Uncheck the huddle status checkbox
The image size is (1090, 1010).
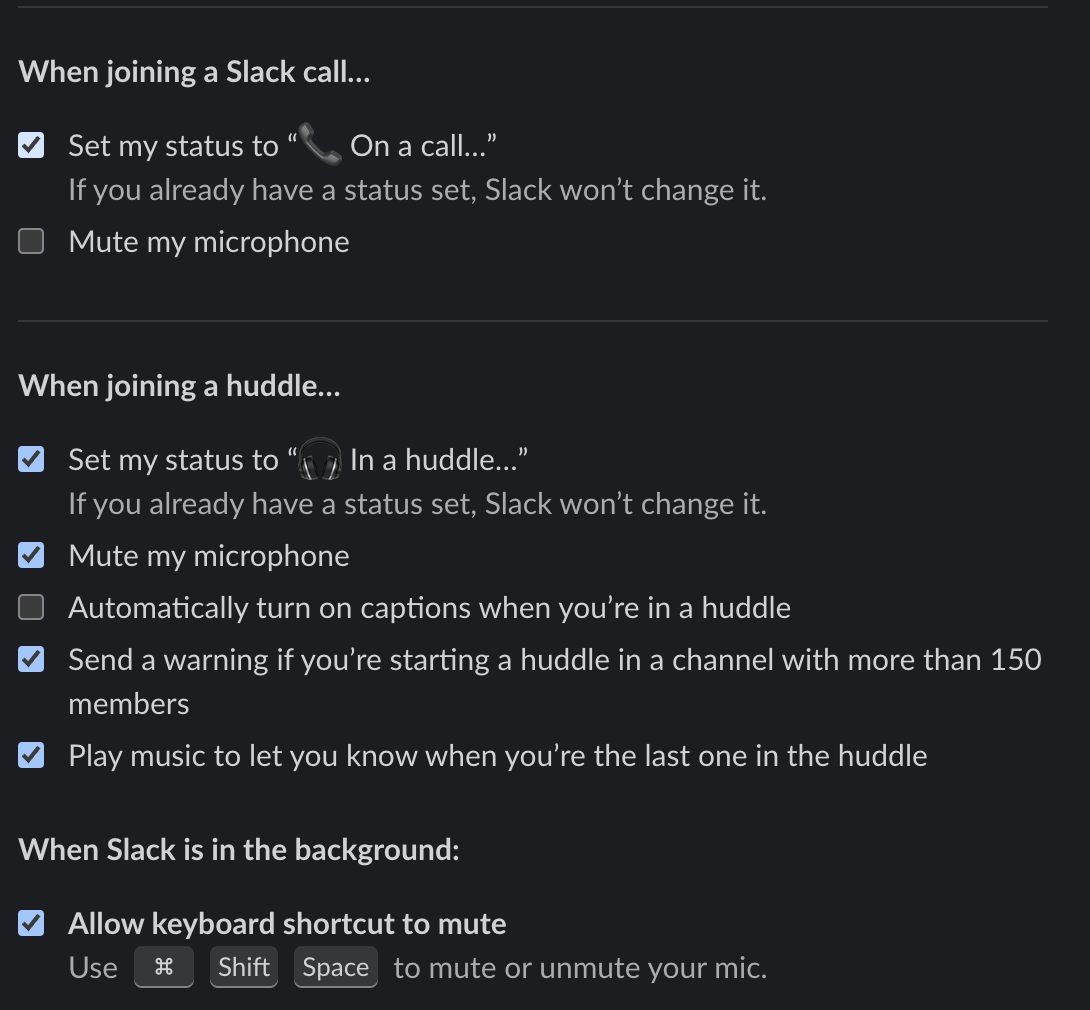[x=30, y=459]
